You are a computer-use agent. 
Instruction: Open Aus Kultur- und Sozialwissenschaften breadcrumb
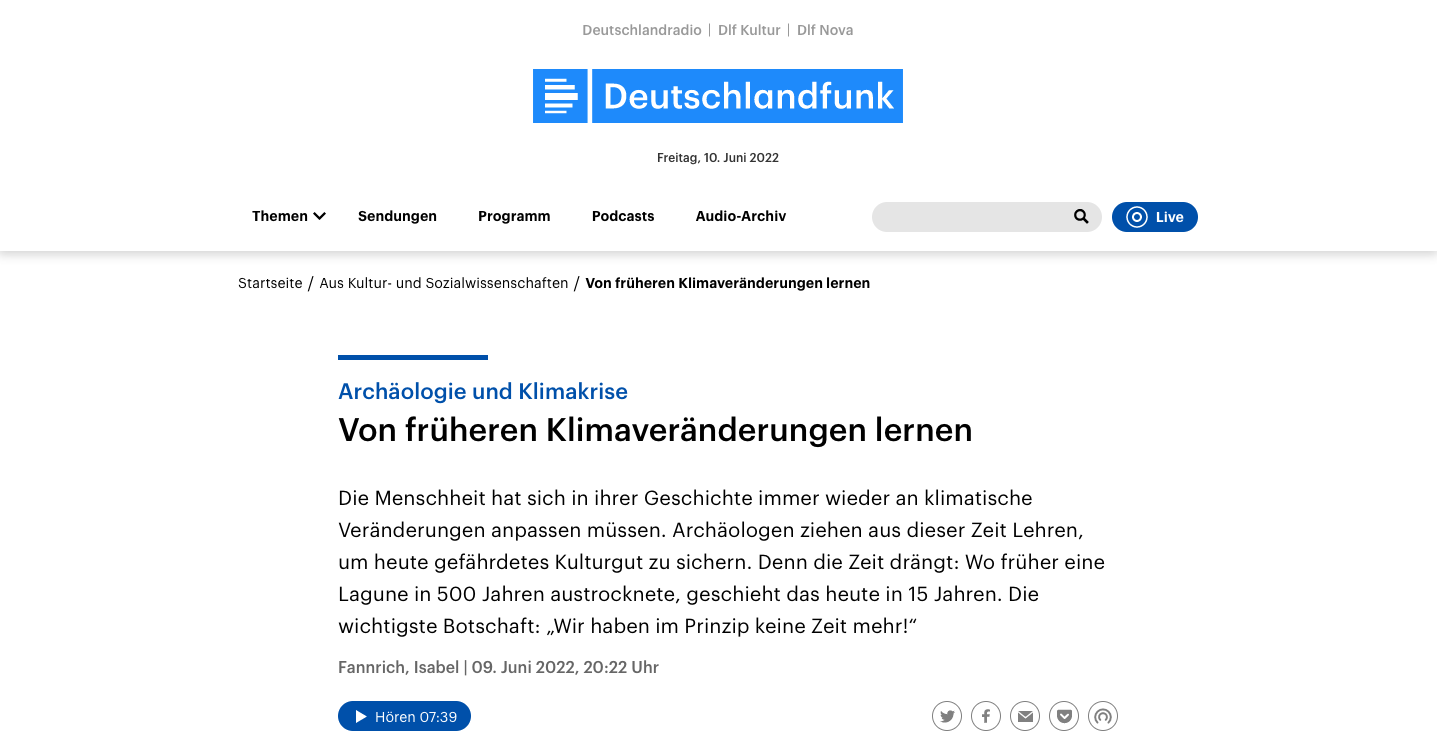point(444,283)
